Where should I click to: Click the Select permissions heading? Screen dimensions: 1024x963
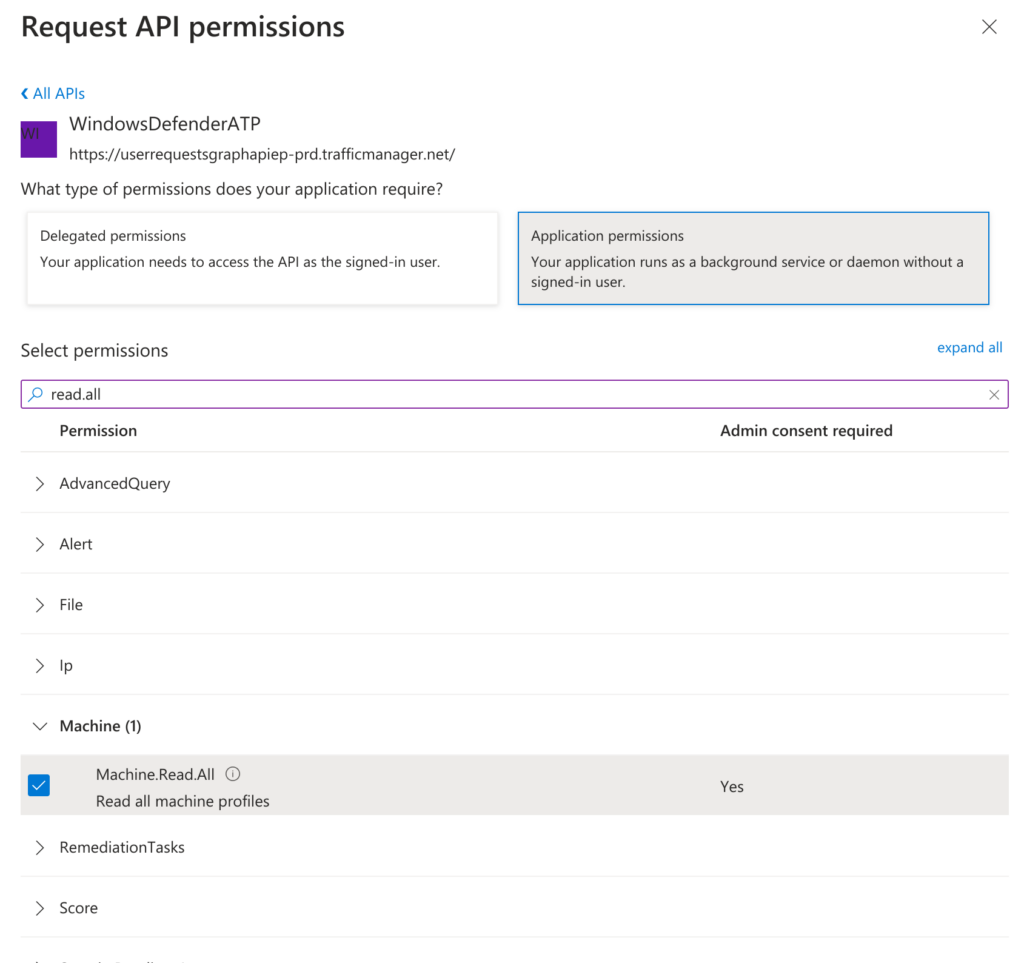click(95, 351)
